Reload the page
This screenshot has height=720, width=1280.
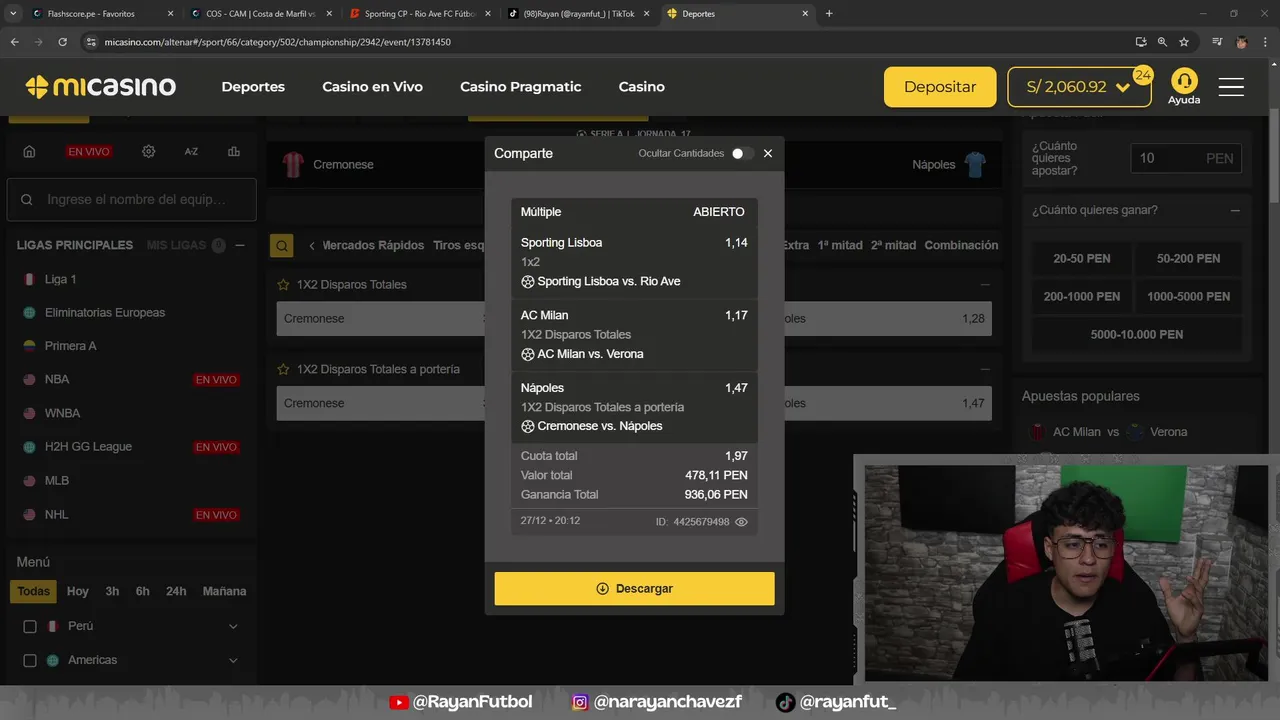[62, 42]
